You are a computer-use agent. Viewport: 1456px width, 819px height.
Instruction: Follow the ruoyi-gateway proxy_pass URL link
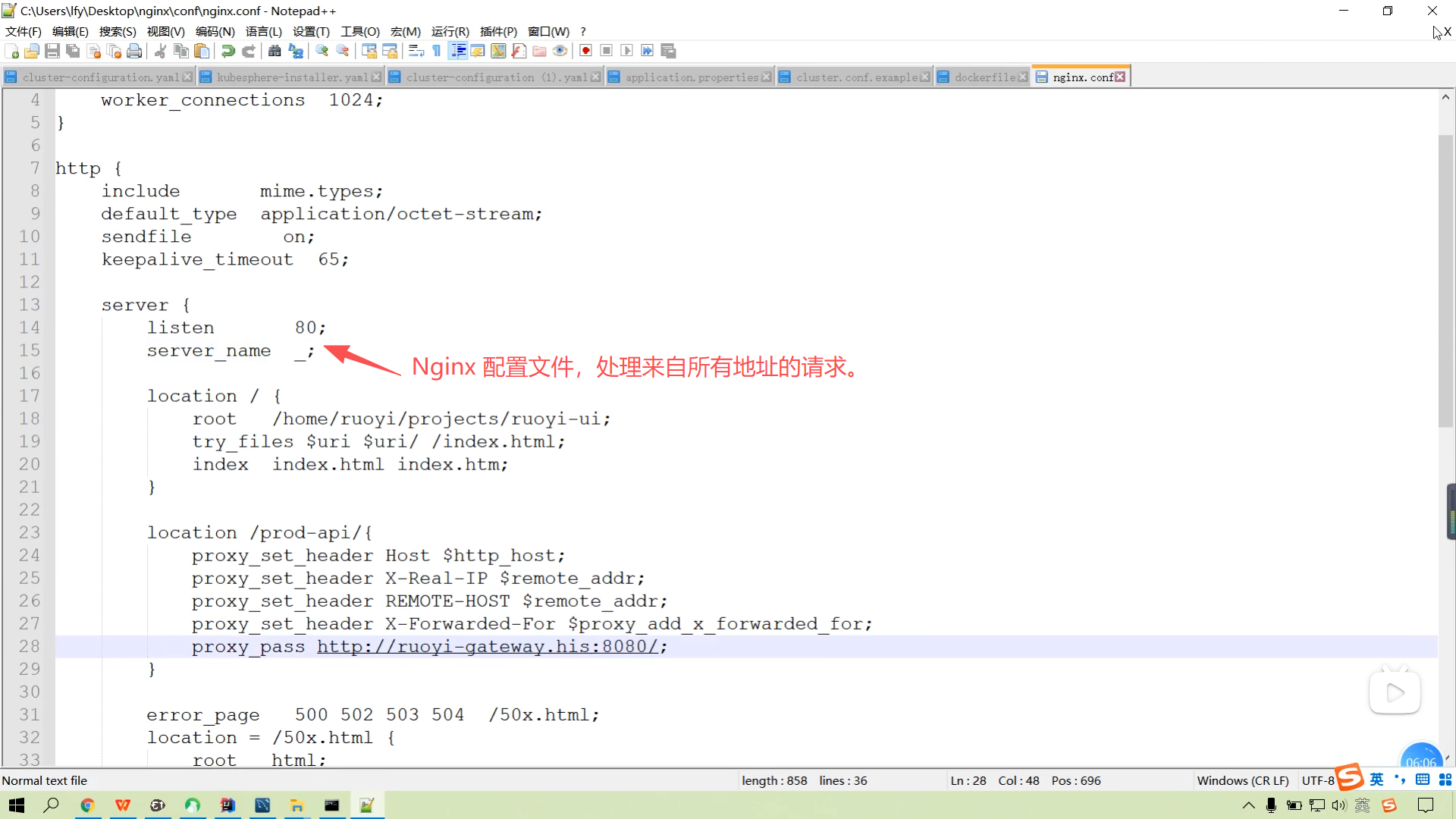click(x=487, y=647)
